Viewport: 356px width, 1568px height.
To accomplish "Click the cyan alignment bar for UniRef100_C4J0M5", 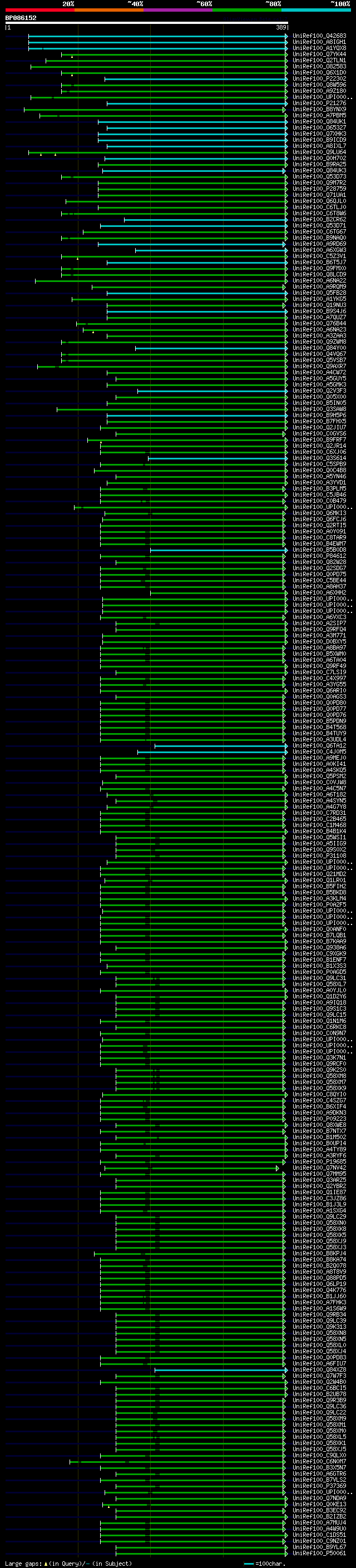I will coord(212,753).
